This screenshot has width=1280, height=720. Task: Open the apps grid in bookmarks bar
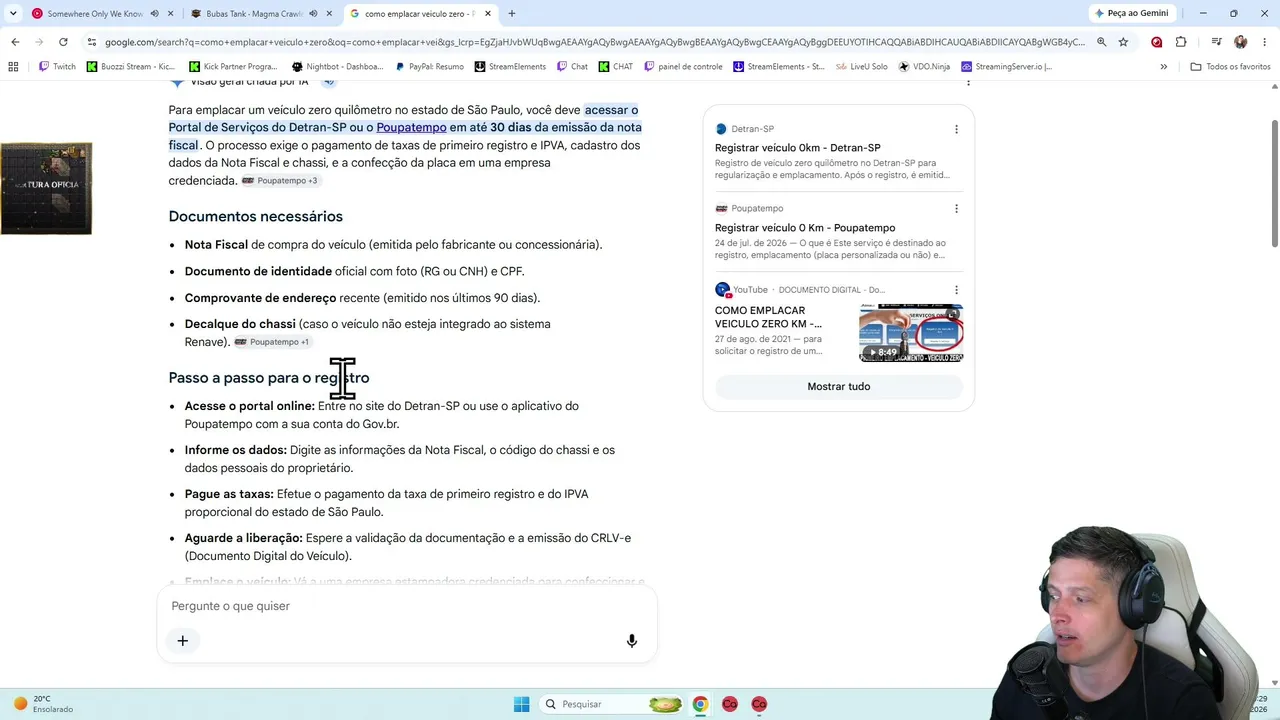coord(13,67)
